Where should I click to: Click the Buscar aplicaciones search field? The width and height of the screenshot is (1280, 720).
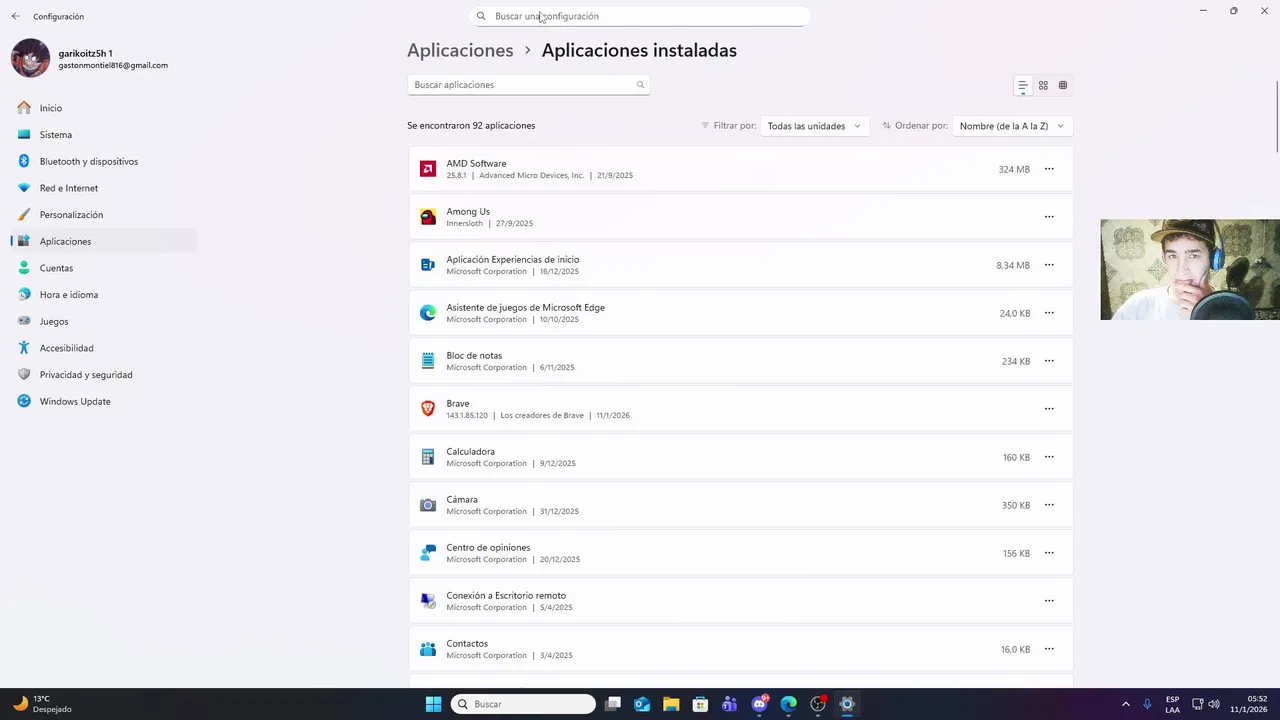pyautogui.click(x=528, y=85)
